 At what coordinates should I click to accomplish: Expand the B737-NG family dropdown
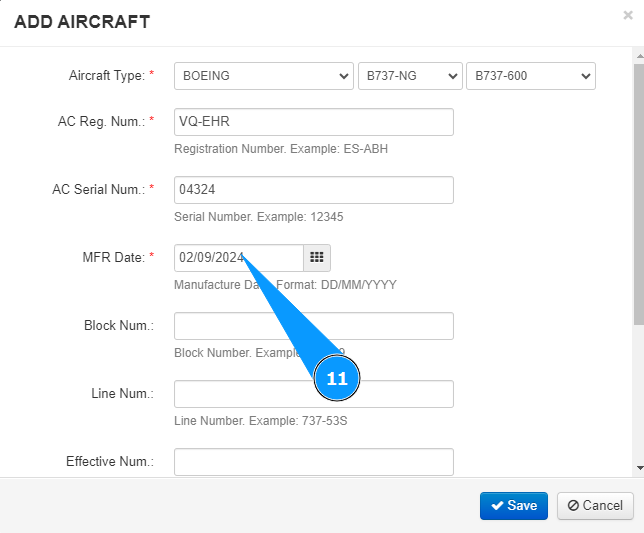pyautogui.click(x=410, y=76)
